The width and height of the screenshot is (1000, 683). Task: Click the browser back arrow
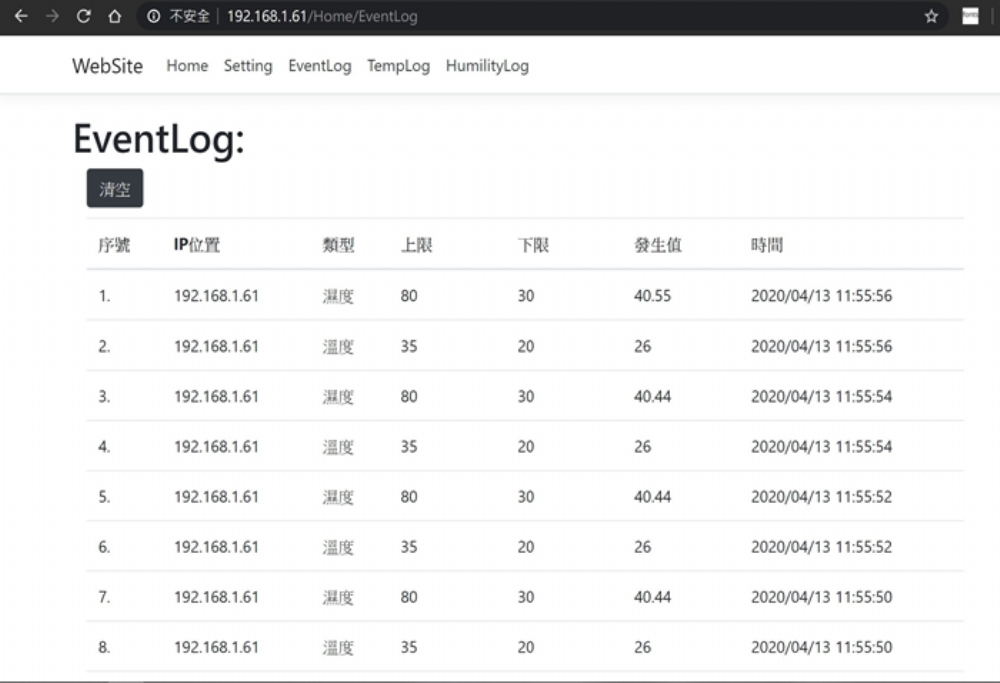click(x=21, y=16)
